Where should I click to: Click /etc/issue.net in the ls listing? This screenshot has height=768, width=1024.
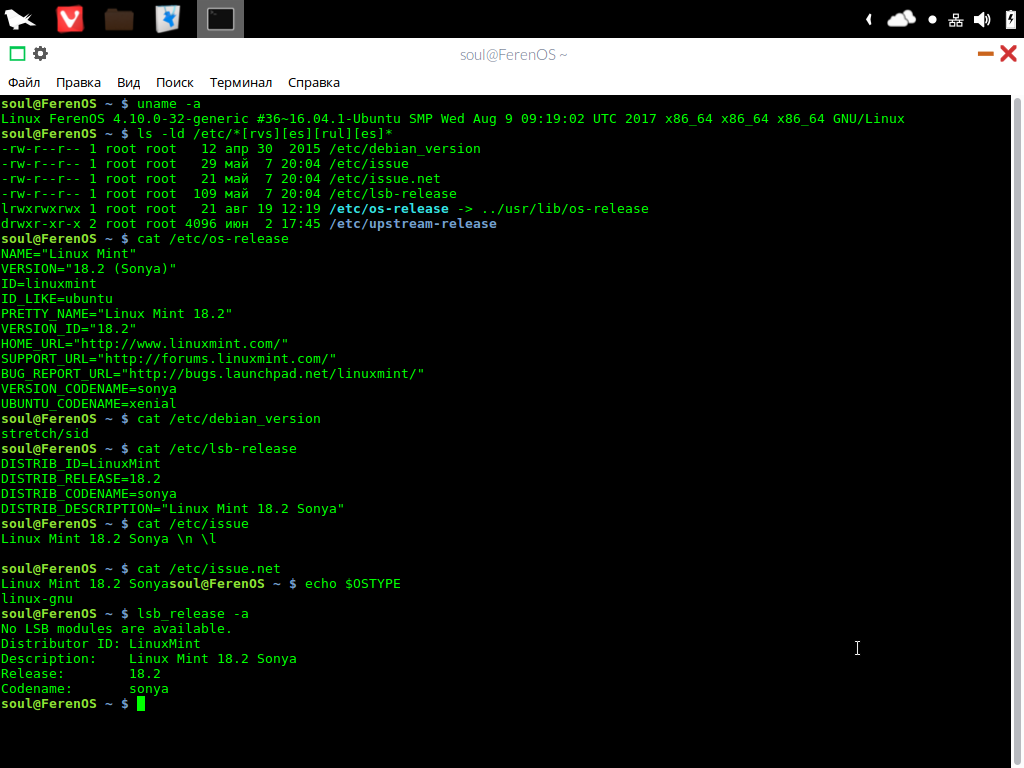(x=385, y=179)
